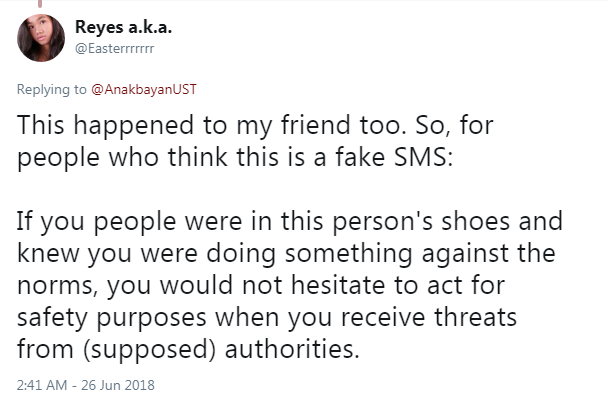
Task: Click the thread connector line above the avatar
Action: point(40,4)
